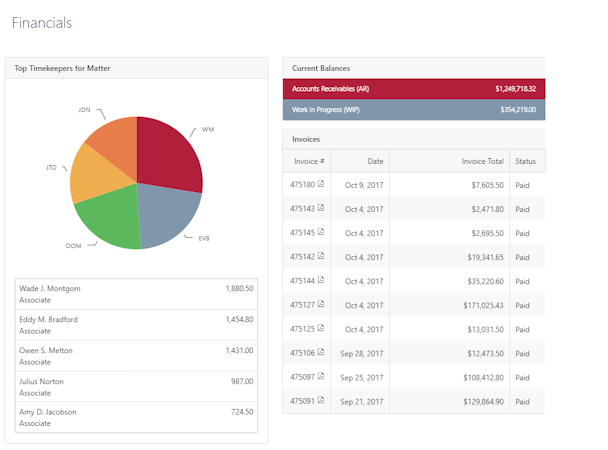Select Eddy M. Bradford timekeeper row

point(136,325)
